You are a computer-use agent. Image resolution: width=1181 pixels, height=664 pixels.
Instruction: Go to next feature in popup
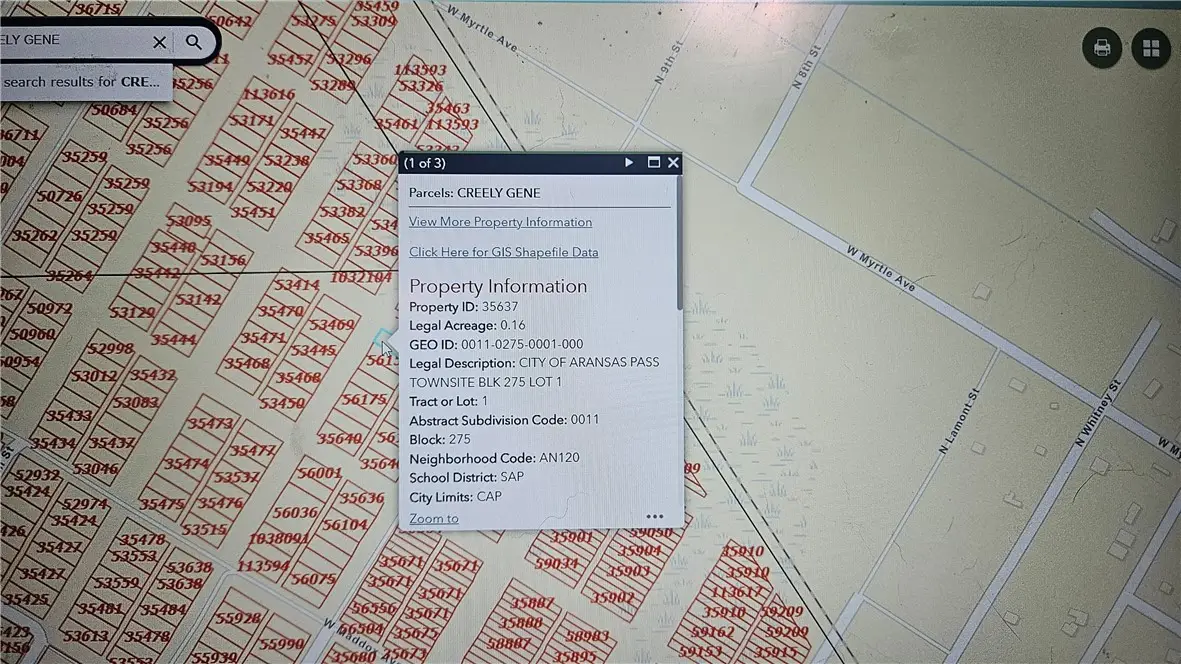(x=629, y=162)
